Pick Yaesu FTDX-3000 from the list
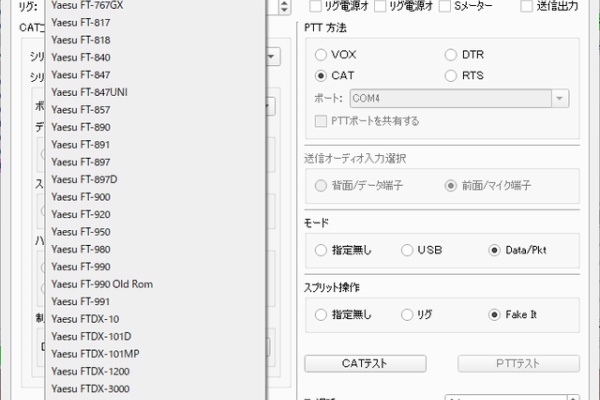 point(155,389)
